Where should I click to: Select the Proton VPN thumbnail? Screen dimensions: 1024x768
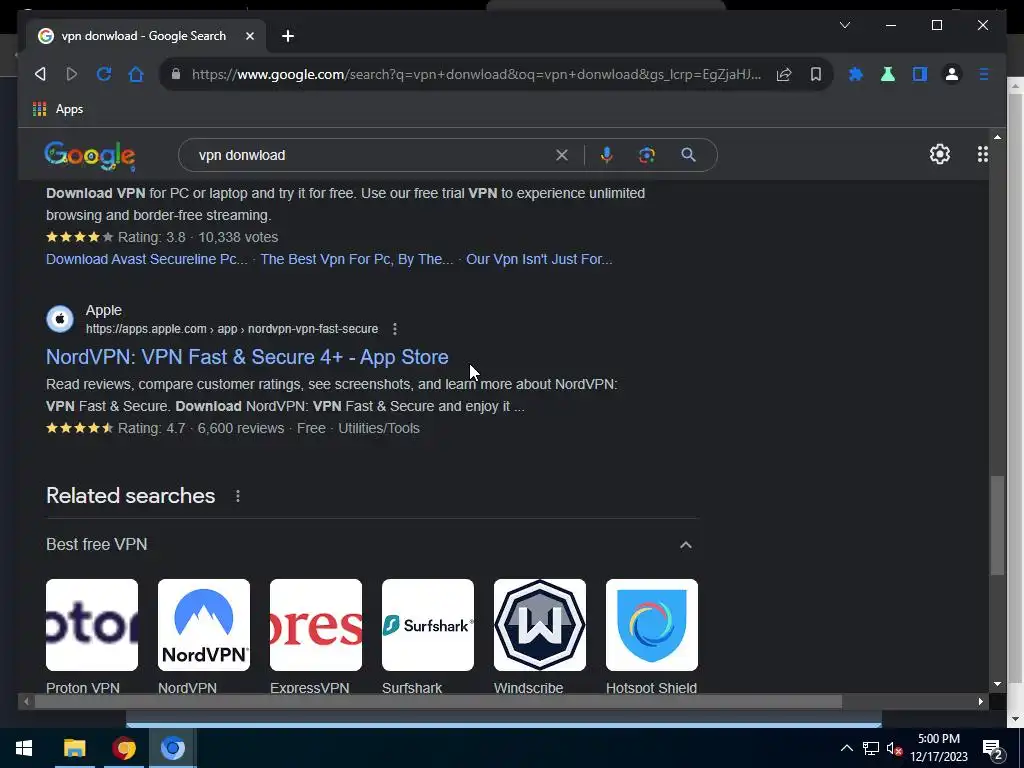[92, 624]
